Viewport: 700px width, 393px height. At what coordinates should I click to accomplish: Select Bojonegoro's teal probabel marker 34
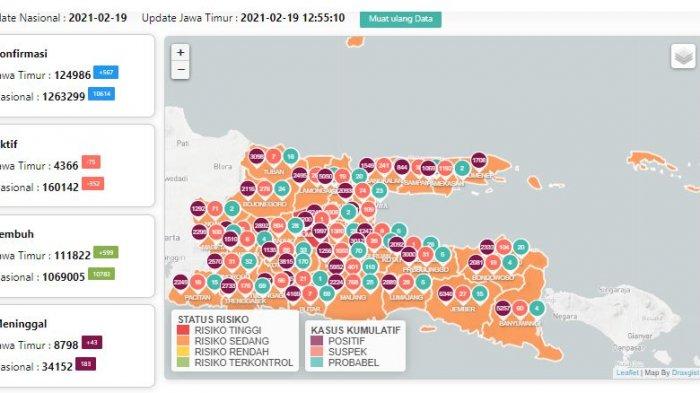pos(282,189)
